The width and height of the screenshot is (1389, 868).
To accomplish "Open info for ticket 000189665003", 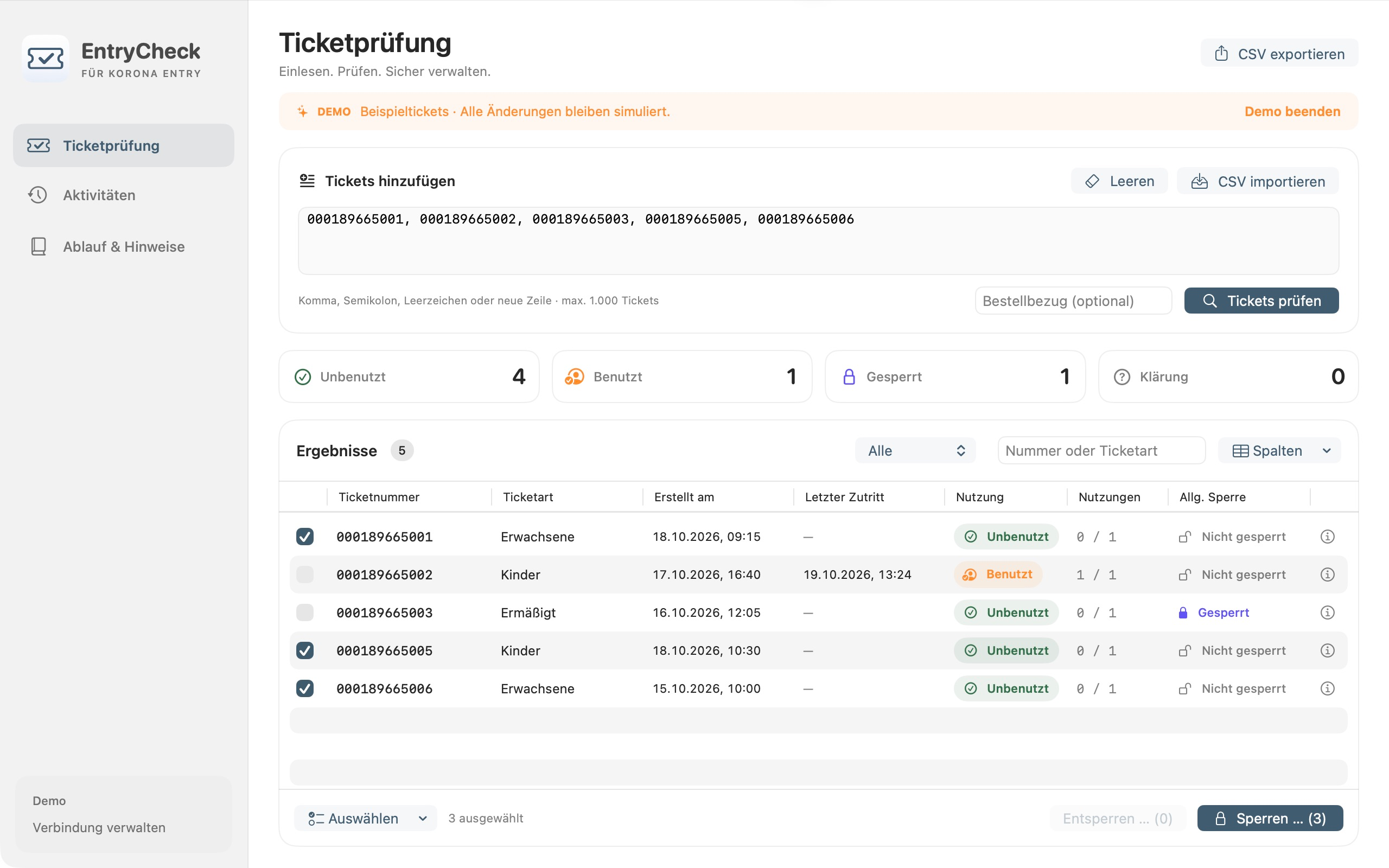I will 1327,612.
